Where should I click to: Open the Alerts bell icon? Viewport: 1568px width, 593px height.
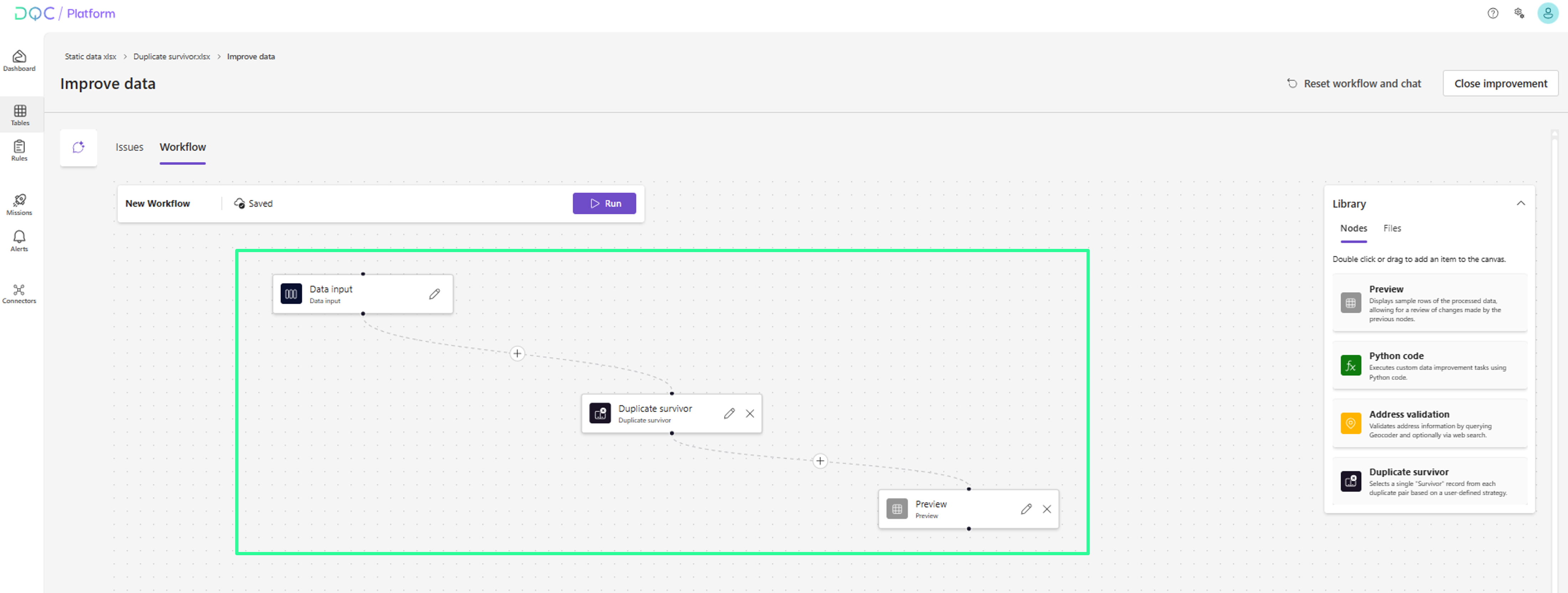[20, 240]
